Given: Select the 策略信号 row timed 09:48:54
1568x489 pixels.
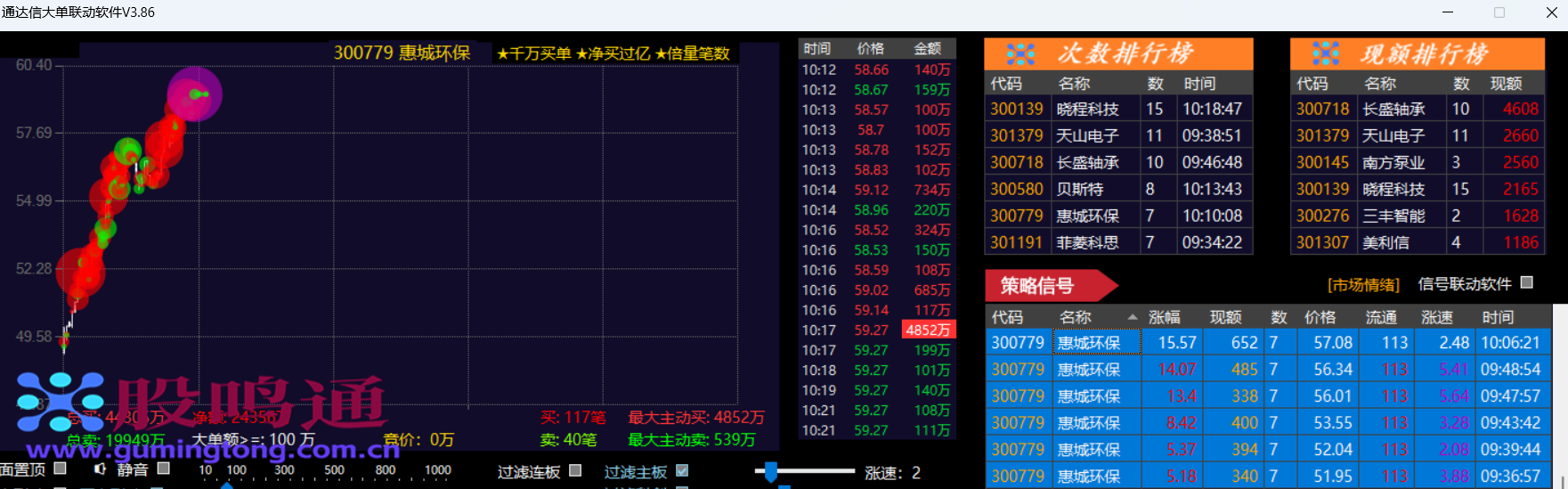Looking at the screenshot, I should point(1269,369).
